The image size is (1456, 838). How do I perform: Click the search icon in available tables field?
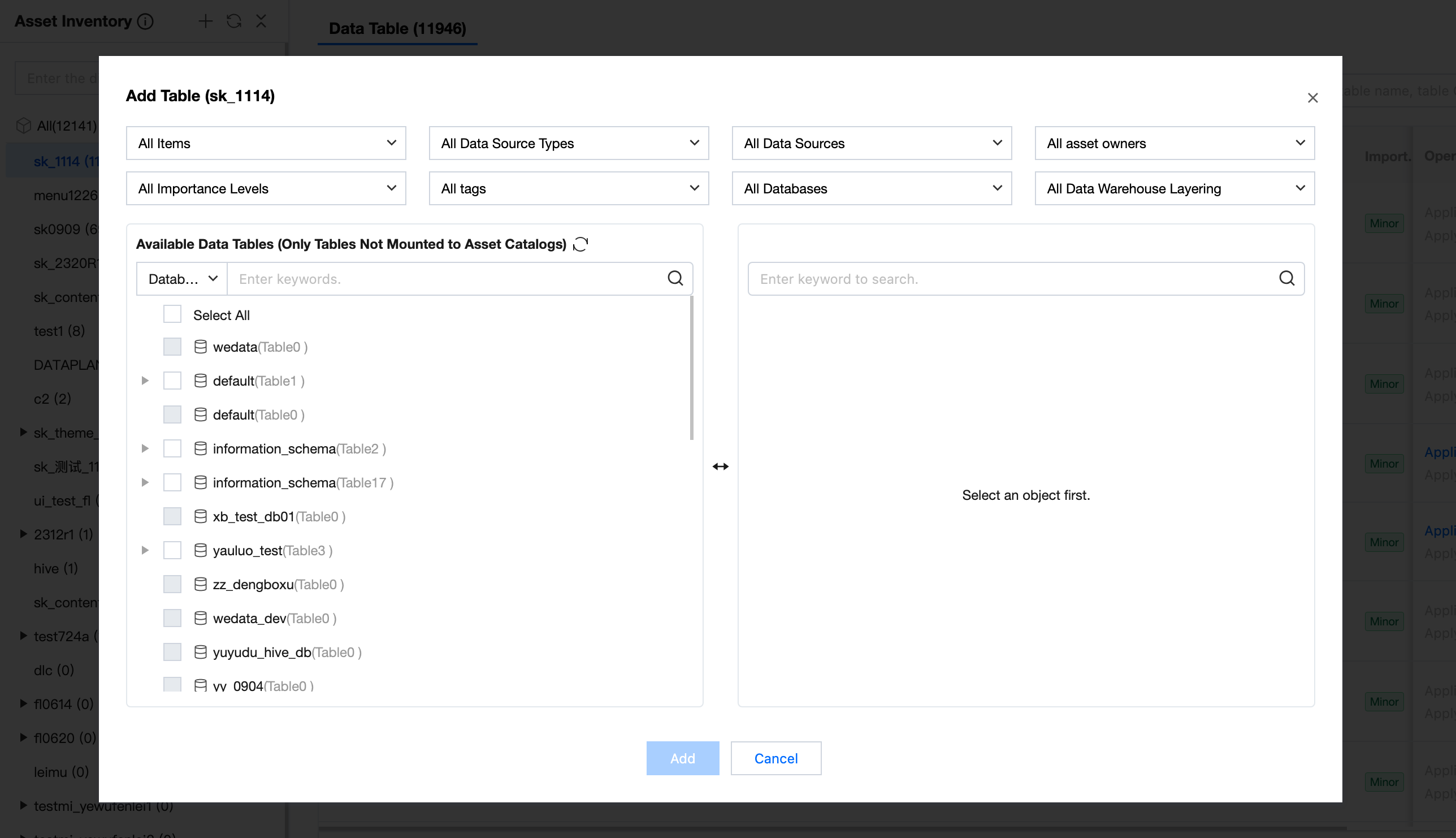coord(675,279)
